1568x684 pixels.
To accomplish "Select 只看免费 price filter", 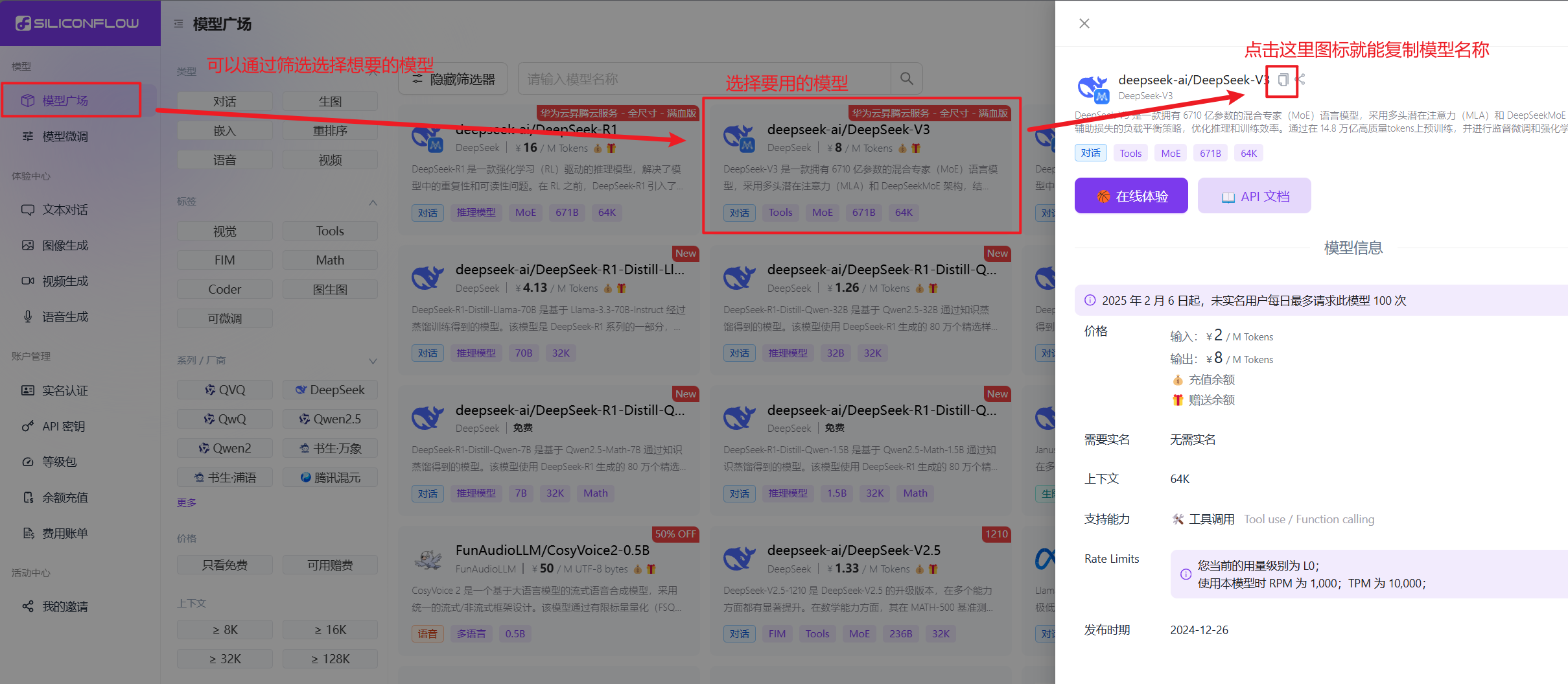I will point(225,565).
